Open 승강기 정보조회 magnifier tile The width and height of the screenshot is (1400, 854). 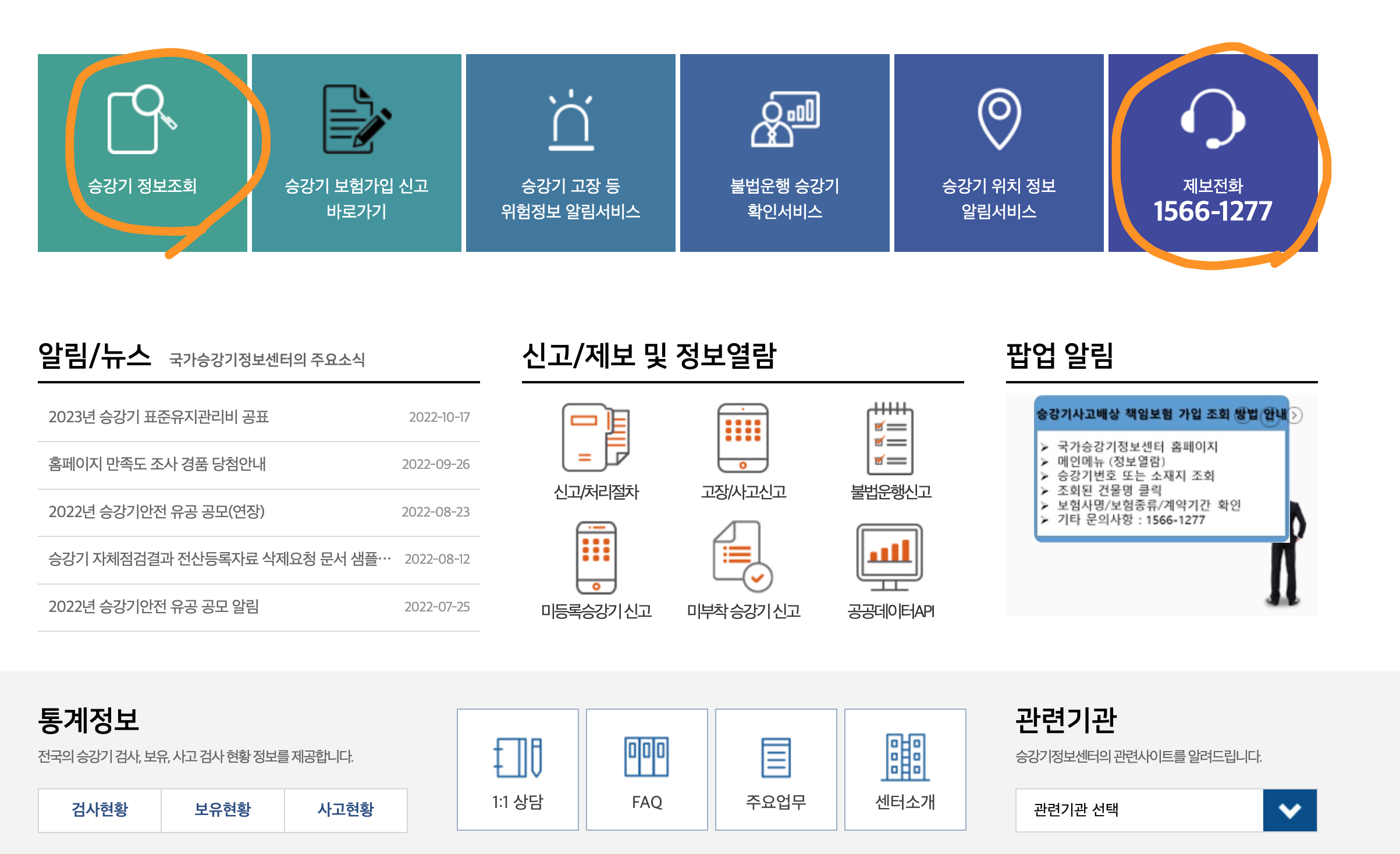tap(142, 119)
